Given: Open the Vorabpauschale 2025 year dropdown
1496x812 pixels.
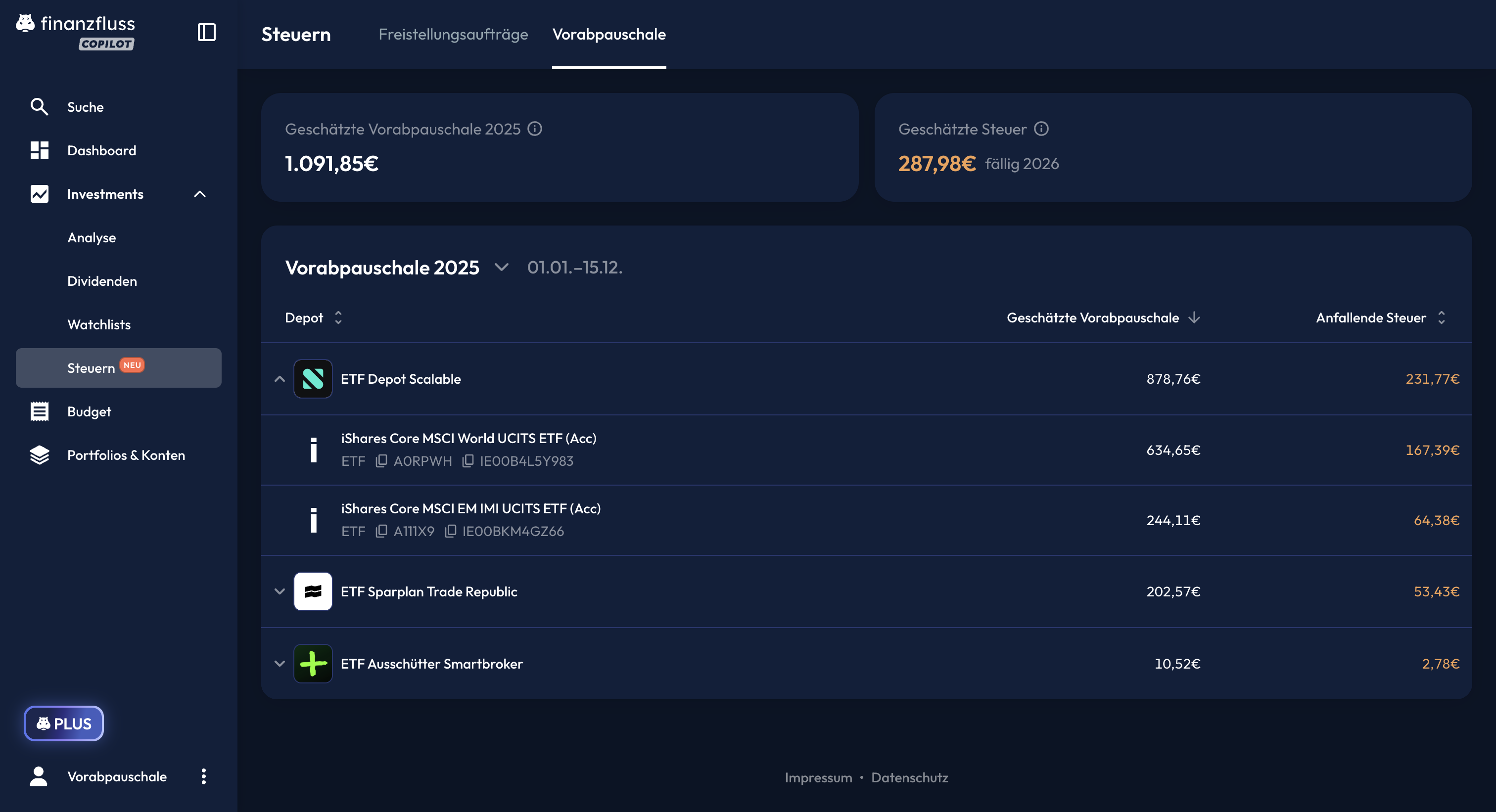Looking at the screenshot, I should click(x=501, y=268).
